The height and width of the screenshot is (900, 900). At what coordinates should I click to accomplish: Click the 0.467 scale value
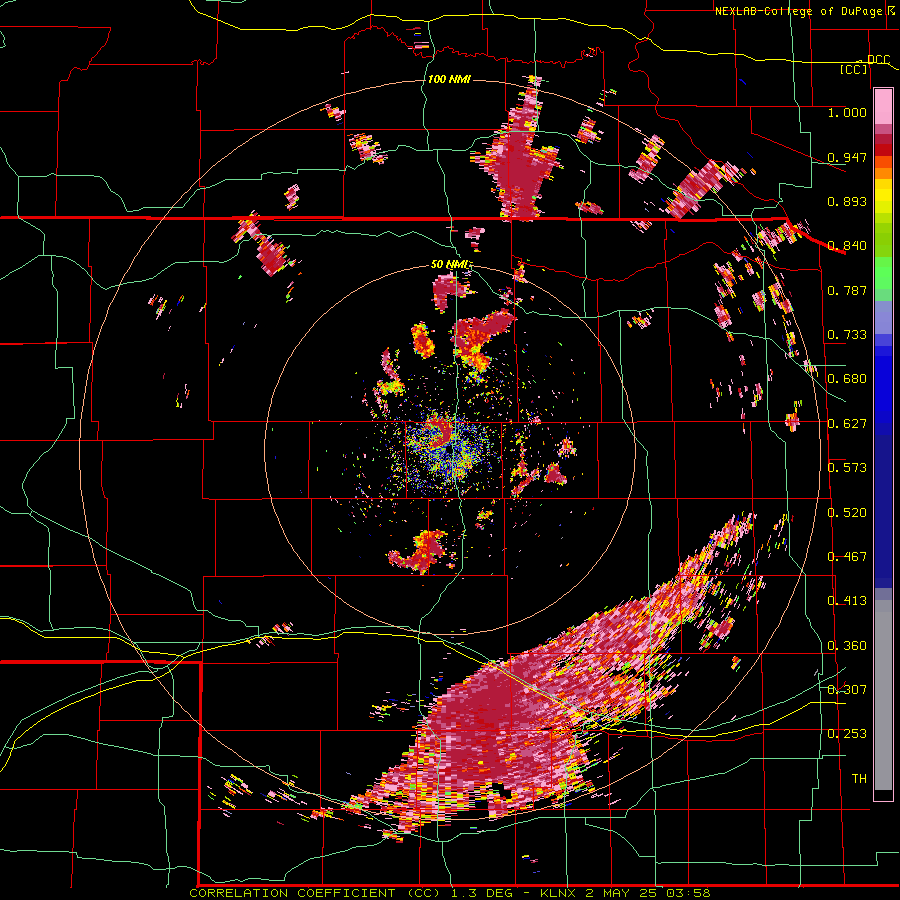tap(847, 556)
